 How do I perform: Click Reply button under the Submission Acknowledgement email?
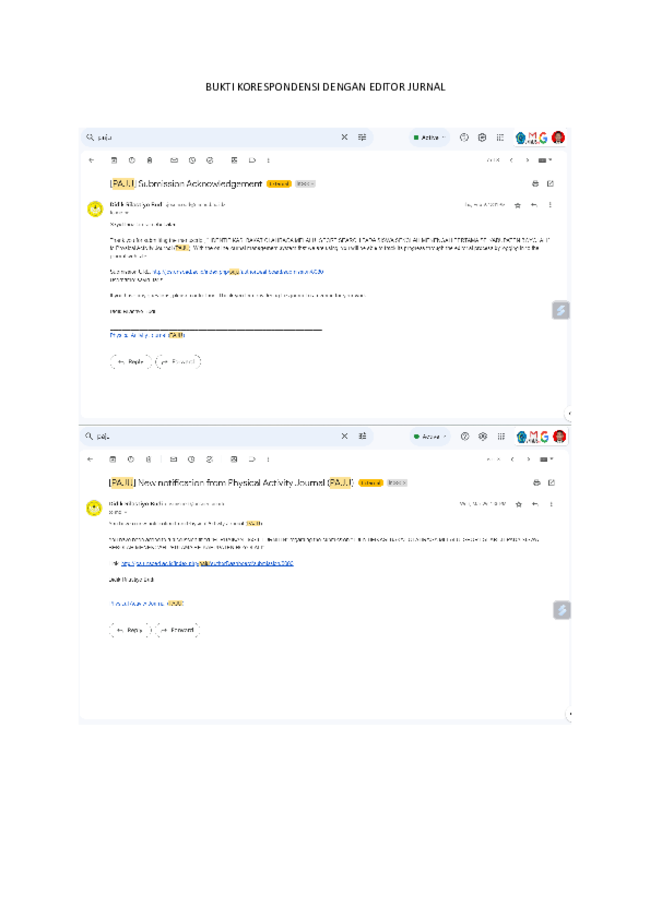point(131,362)
